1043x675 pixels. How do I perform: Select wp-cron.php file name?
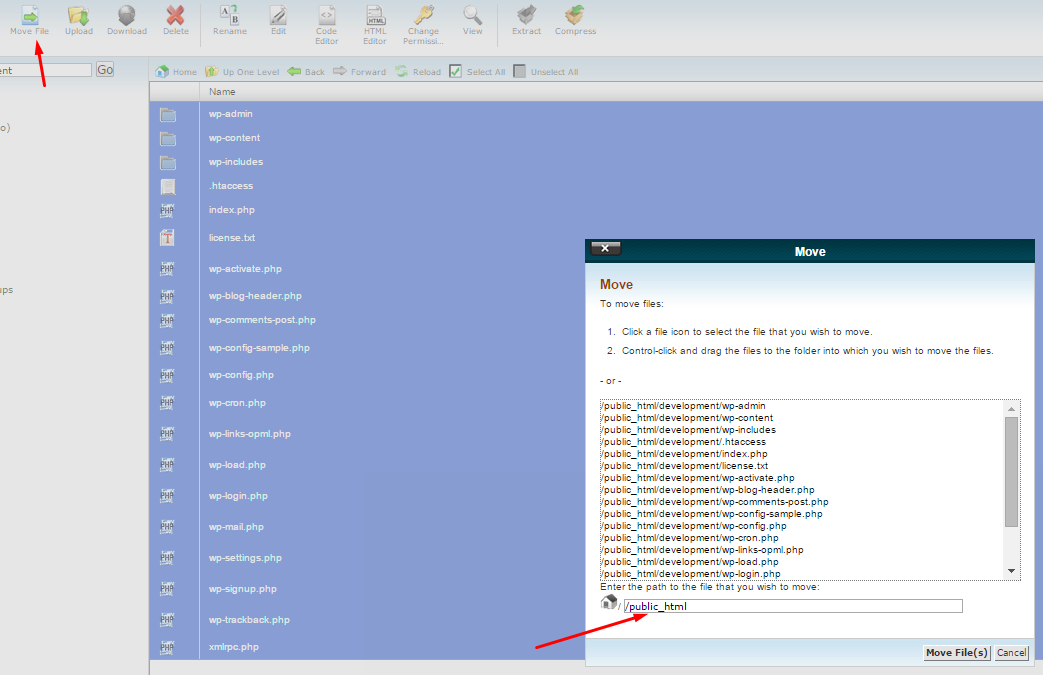tap(237, 403)
